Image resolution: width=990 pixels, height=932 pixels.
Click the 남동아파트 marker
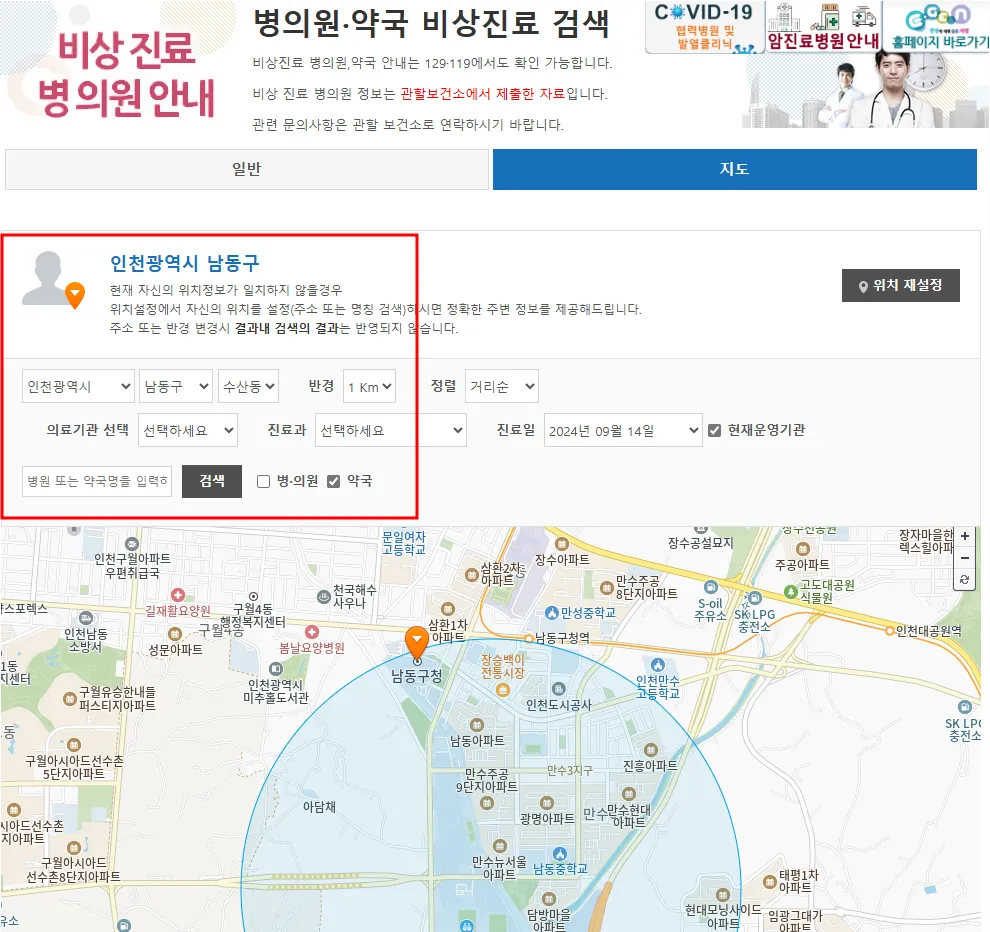pos(477,724)
